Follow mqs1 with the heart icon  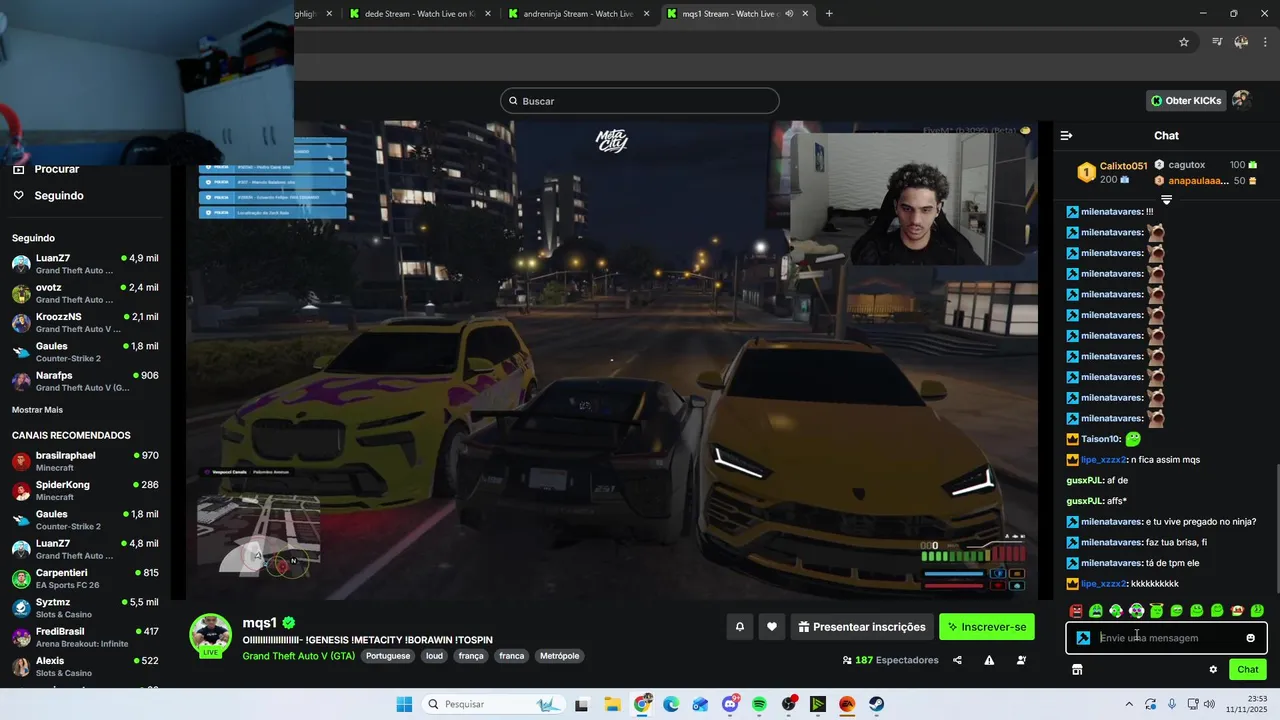click(x=772, y=627)
